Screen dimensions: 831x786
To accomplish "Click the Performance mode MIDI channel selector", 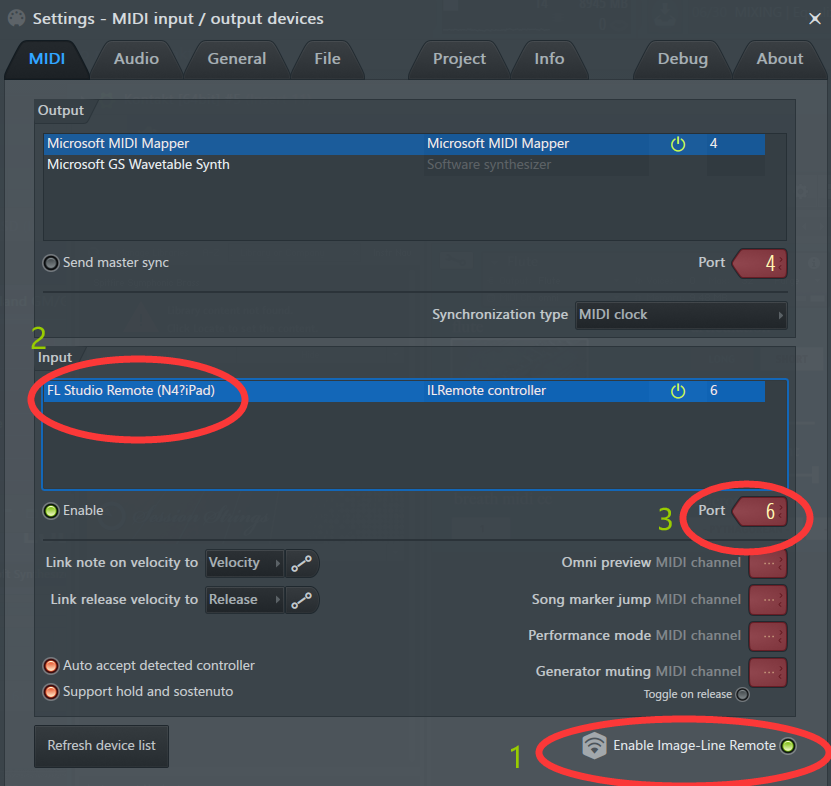I will pos(768,636).
